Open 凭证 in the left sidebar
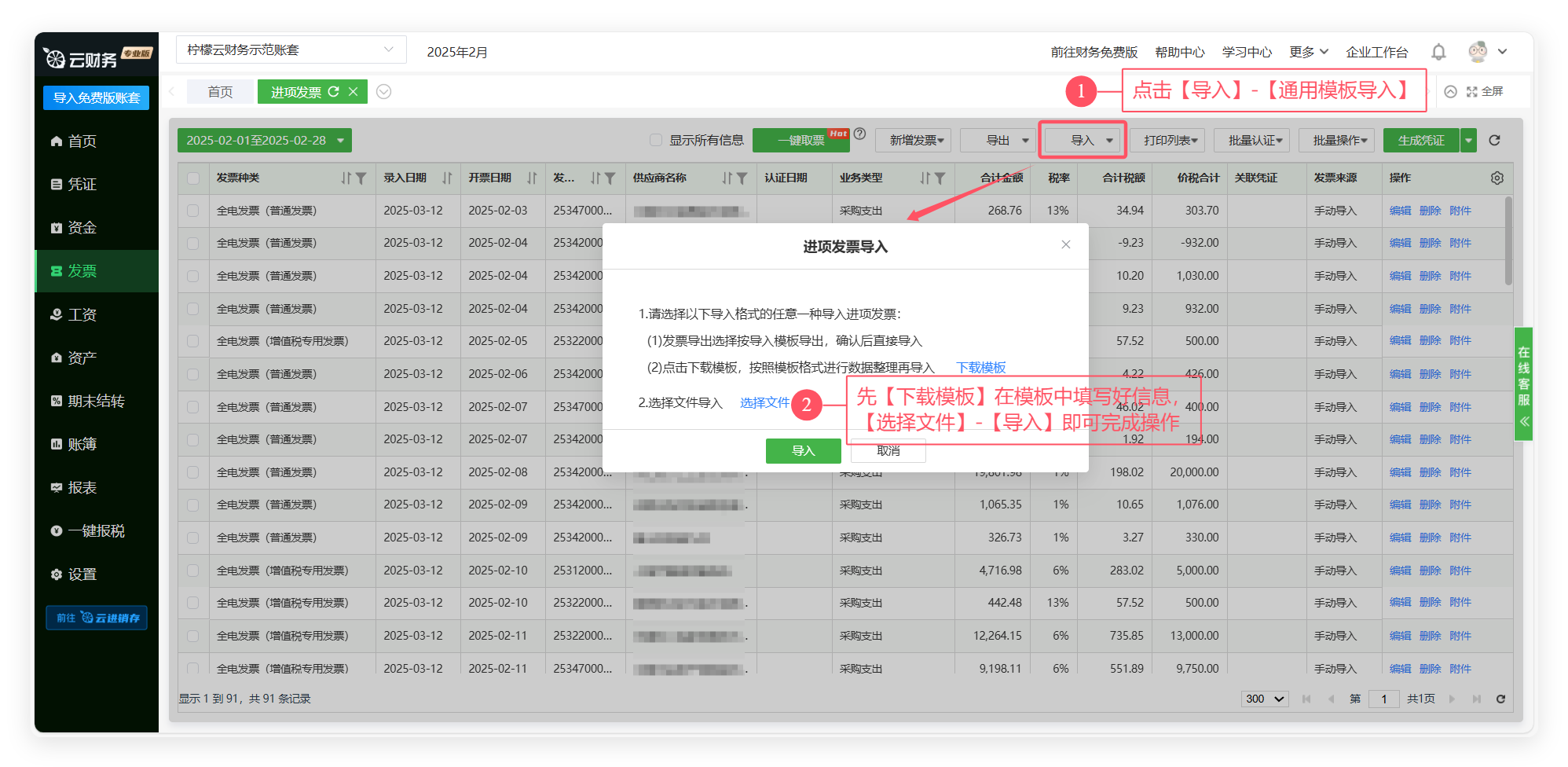Viewport: 1568px width, 767px height. 82,184
